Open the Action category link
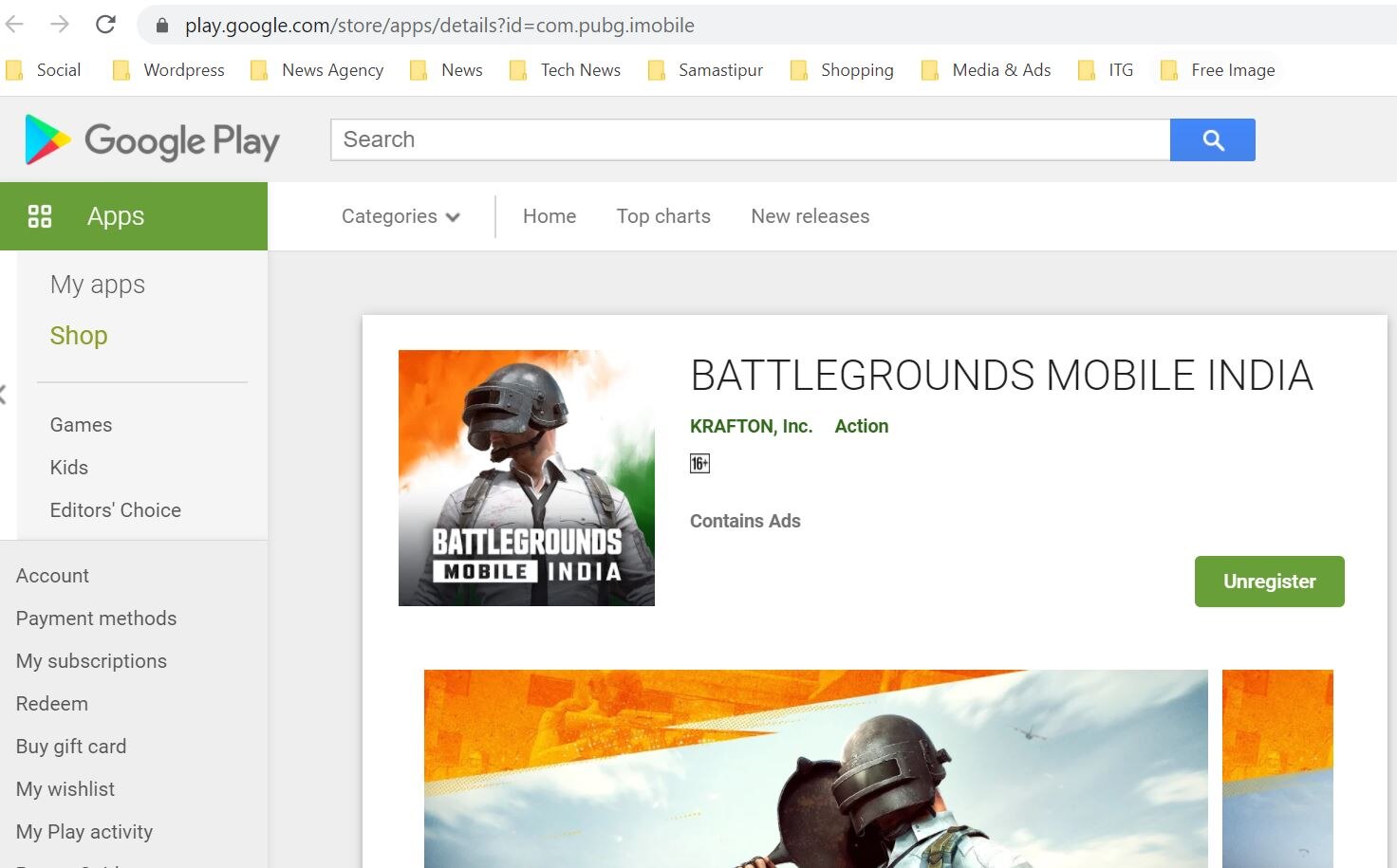The height and width of the screenshot is (868, 1397). point(861,426)
